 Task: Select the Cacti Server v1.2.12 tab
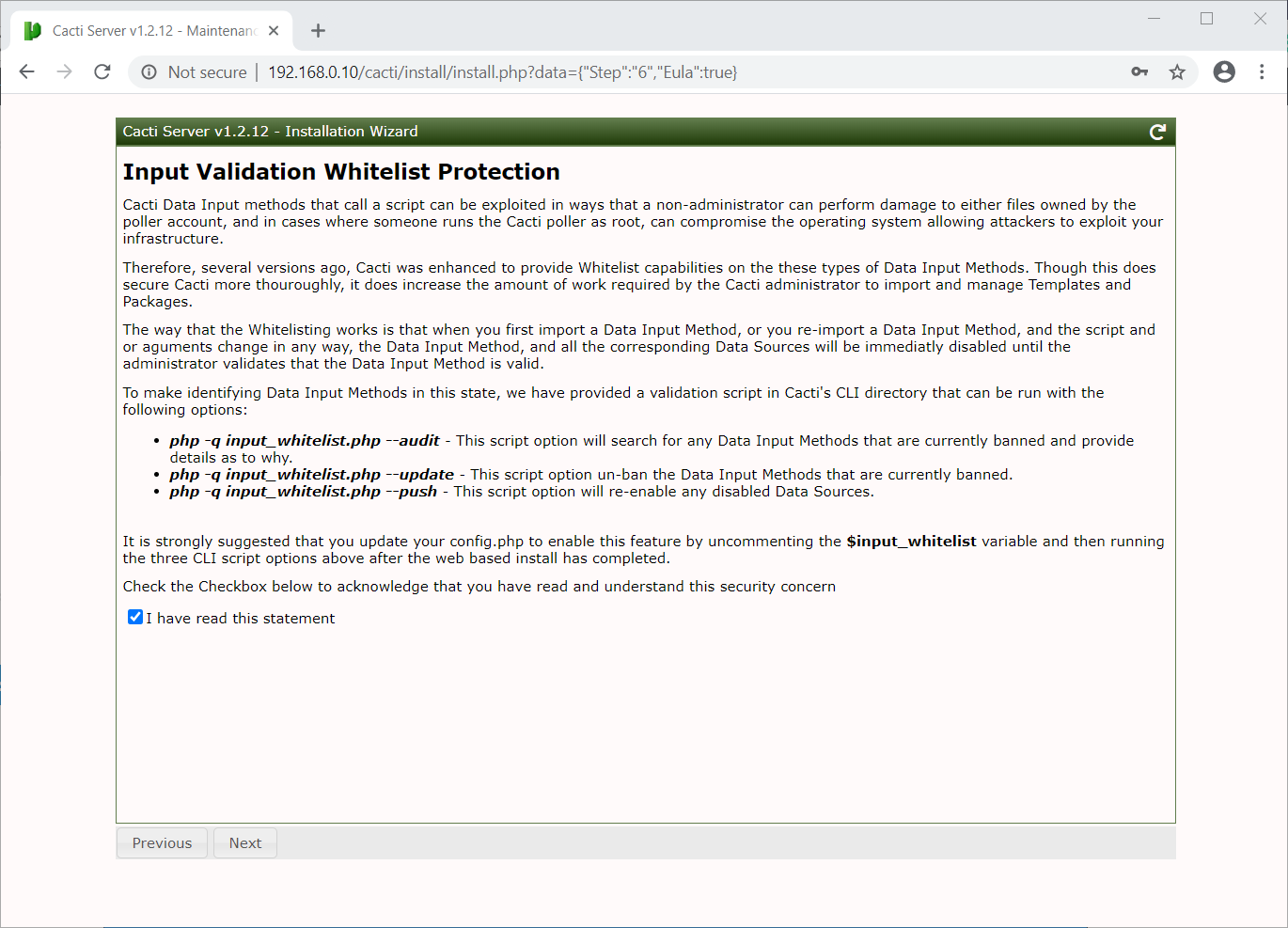point(152,31)
